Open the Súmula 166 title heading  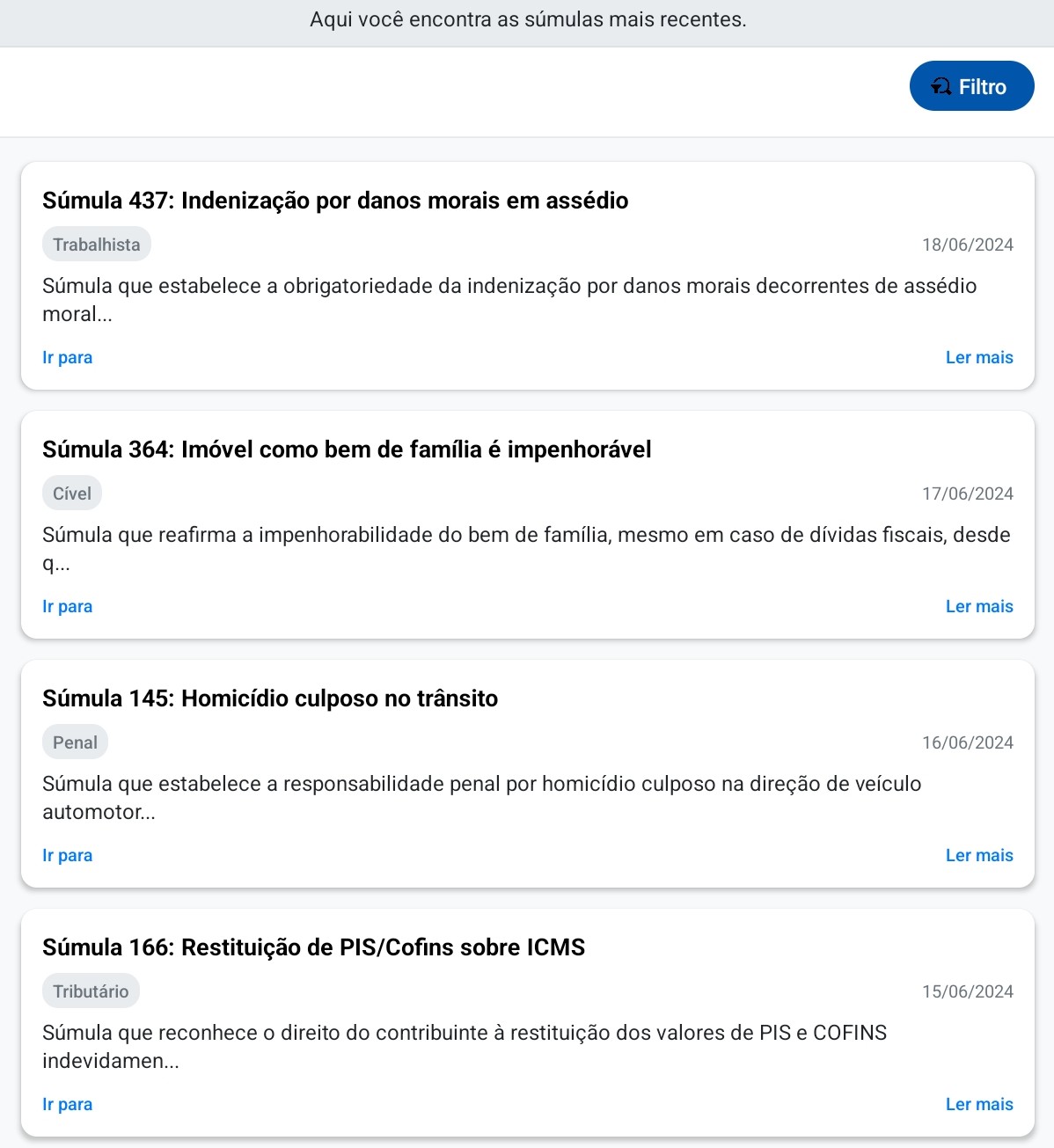pos(313,947)
